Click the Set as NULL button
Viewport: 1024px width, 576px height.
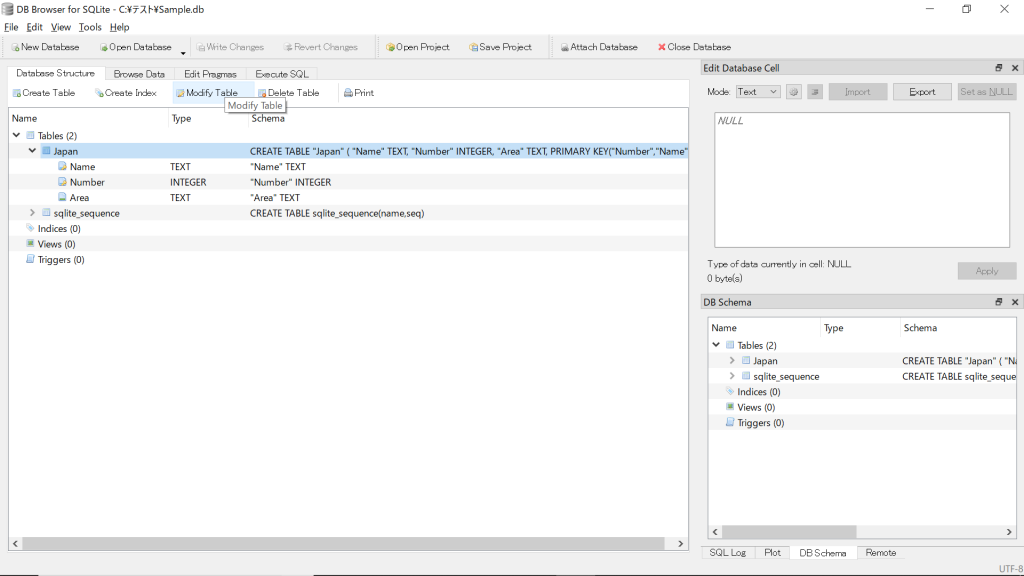(986, 92)
